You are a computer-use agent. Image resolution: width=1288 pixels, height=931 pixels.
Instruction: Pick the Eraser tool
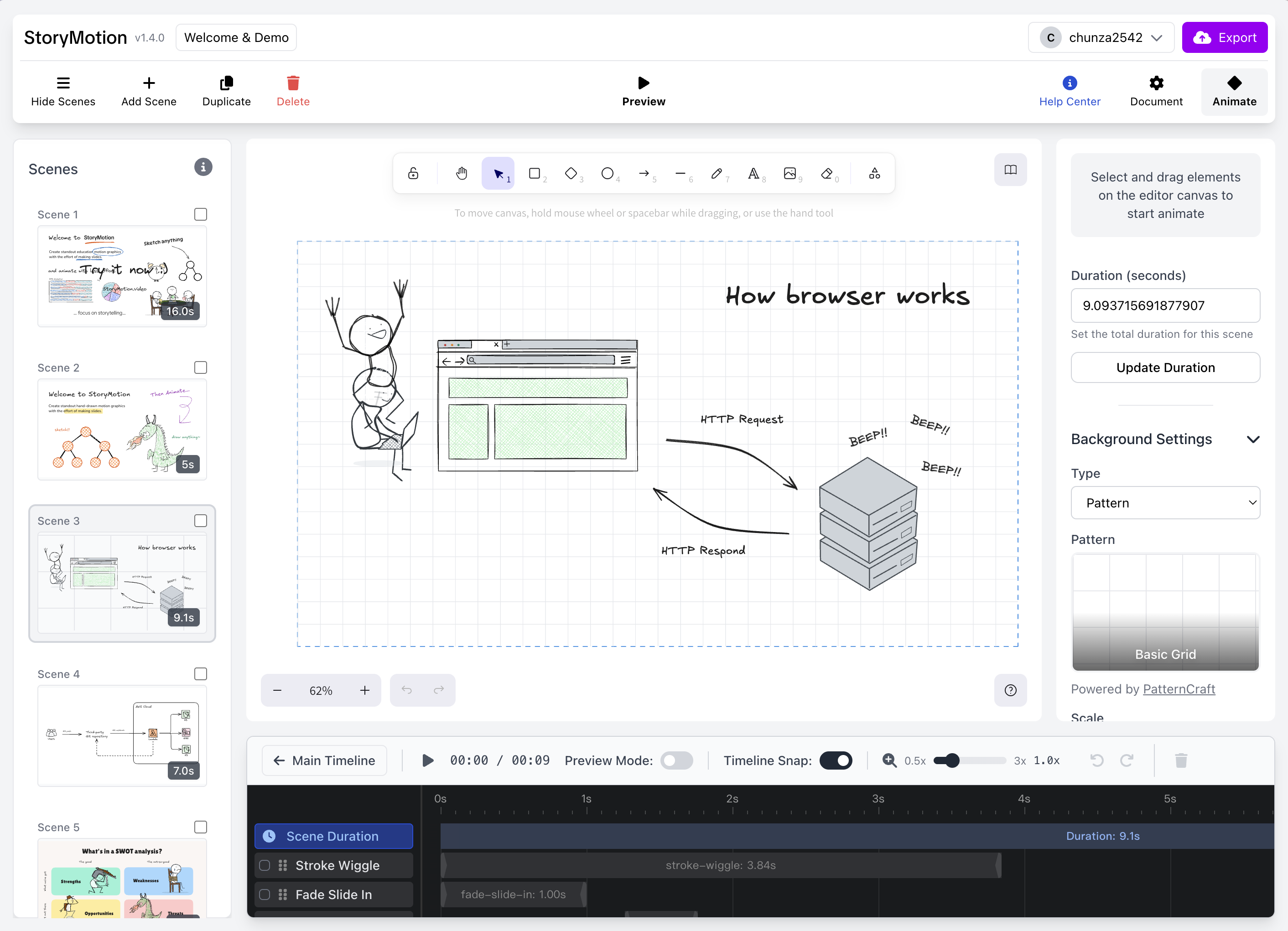827,173
